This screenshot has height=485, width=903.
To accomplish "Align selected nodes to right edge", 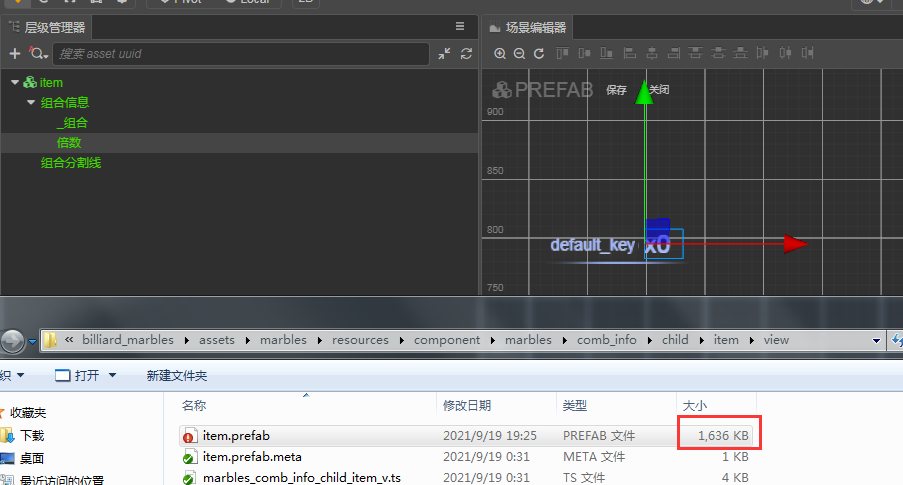I will (674, 54).
